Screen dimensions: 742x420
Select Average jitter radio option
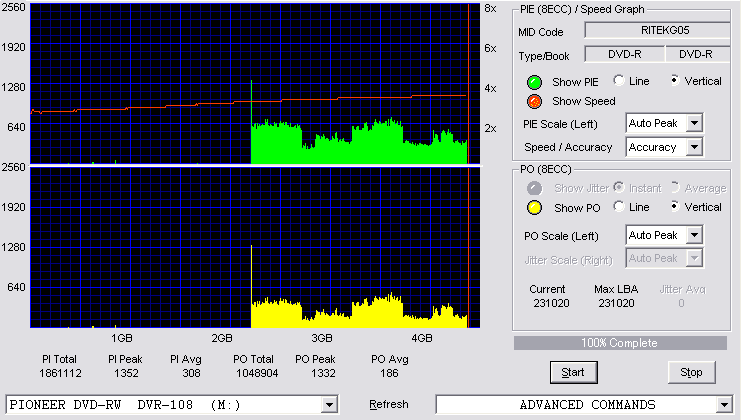(x=675, y=187)
